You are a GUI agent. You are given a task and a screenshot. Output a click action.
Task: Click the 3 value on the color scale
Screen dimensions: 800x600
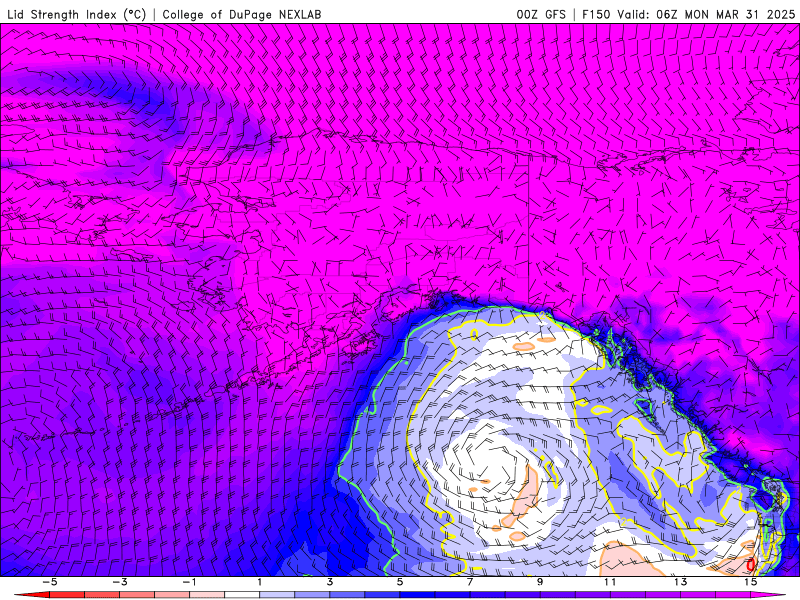click(x=330, y=582)
